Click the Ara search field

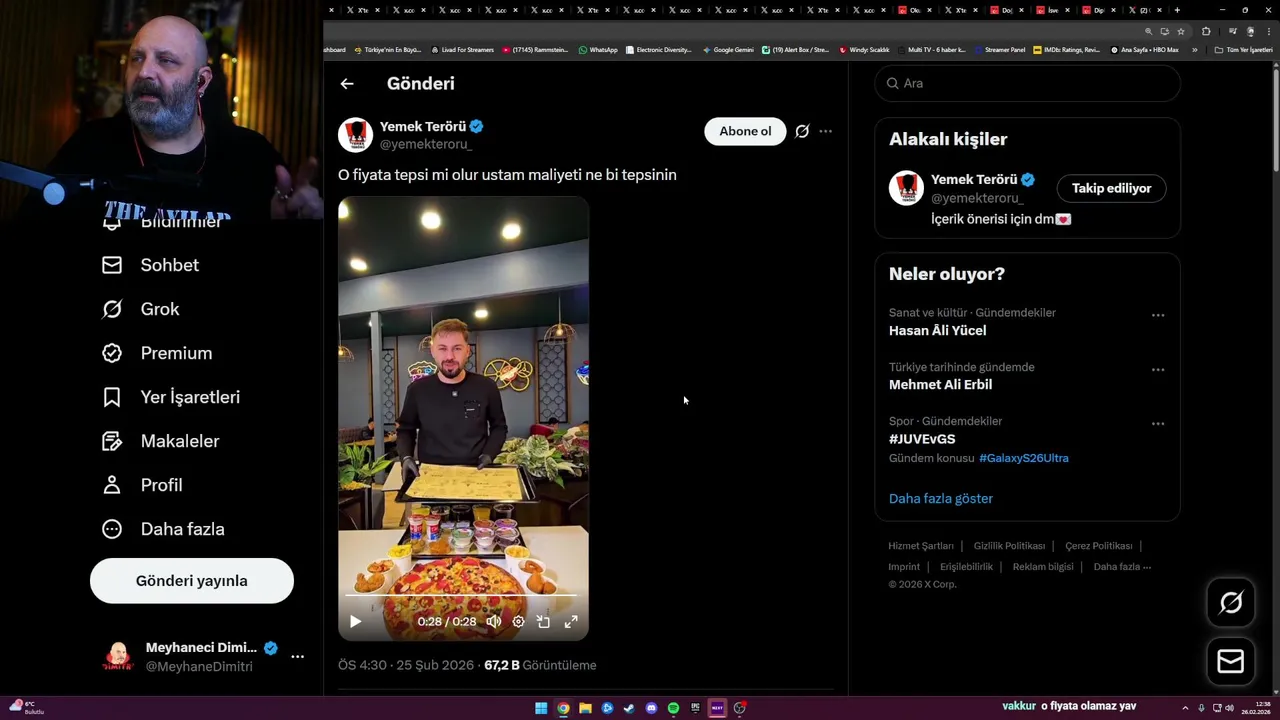[x=1027, y=83]
